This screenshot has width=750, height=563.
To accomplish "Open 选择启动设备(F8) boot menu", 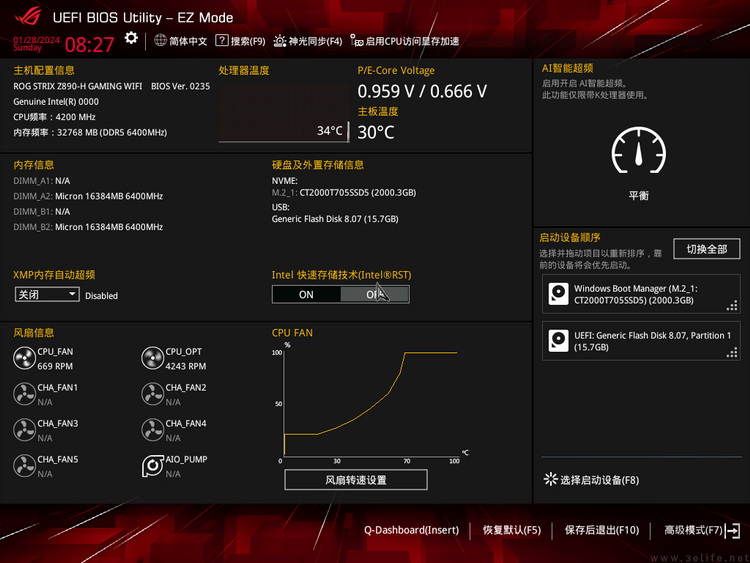I will [599, 480].
